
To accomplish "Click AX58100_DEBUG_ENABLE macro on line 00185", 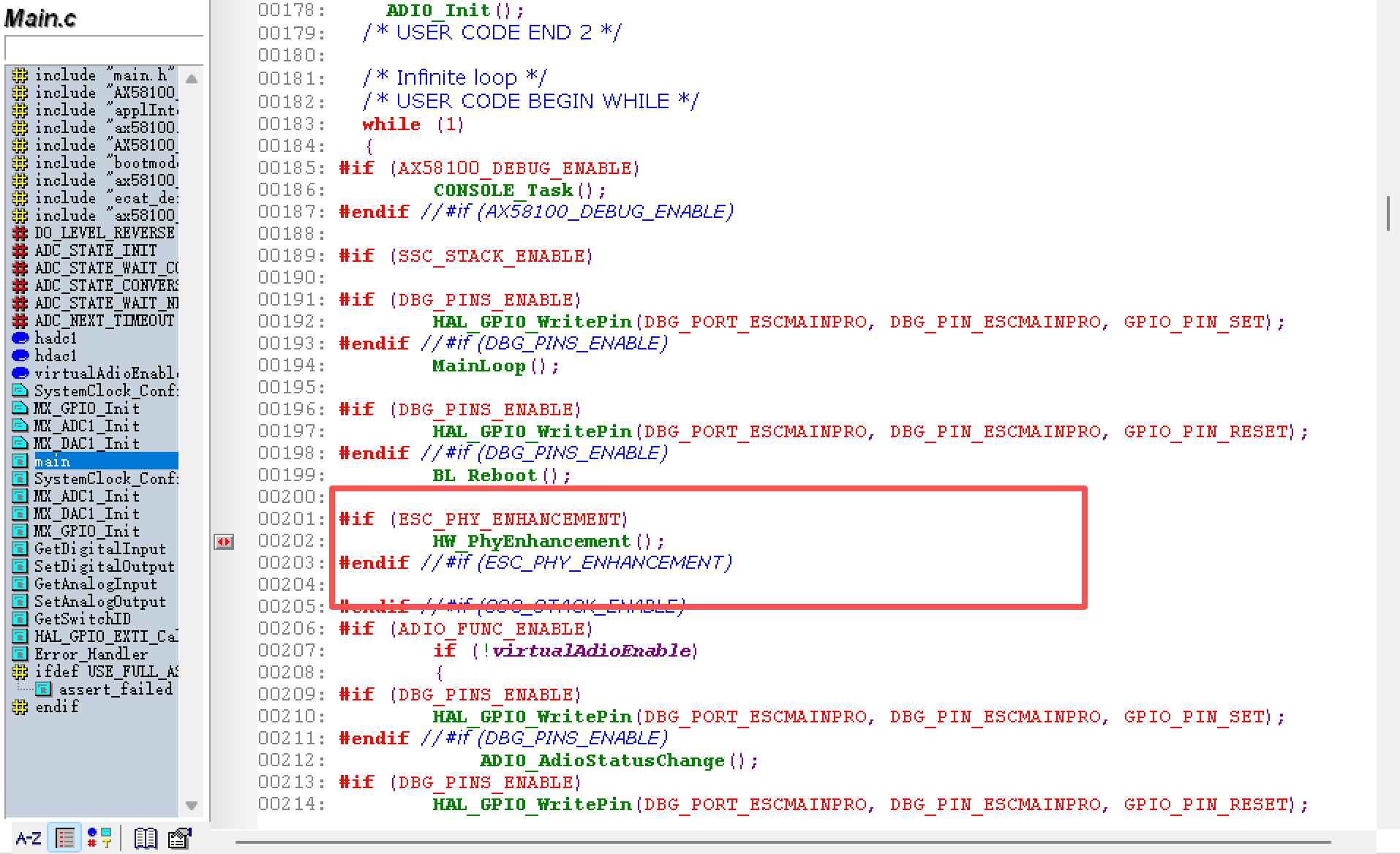I will 515,169.
